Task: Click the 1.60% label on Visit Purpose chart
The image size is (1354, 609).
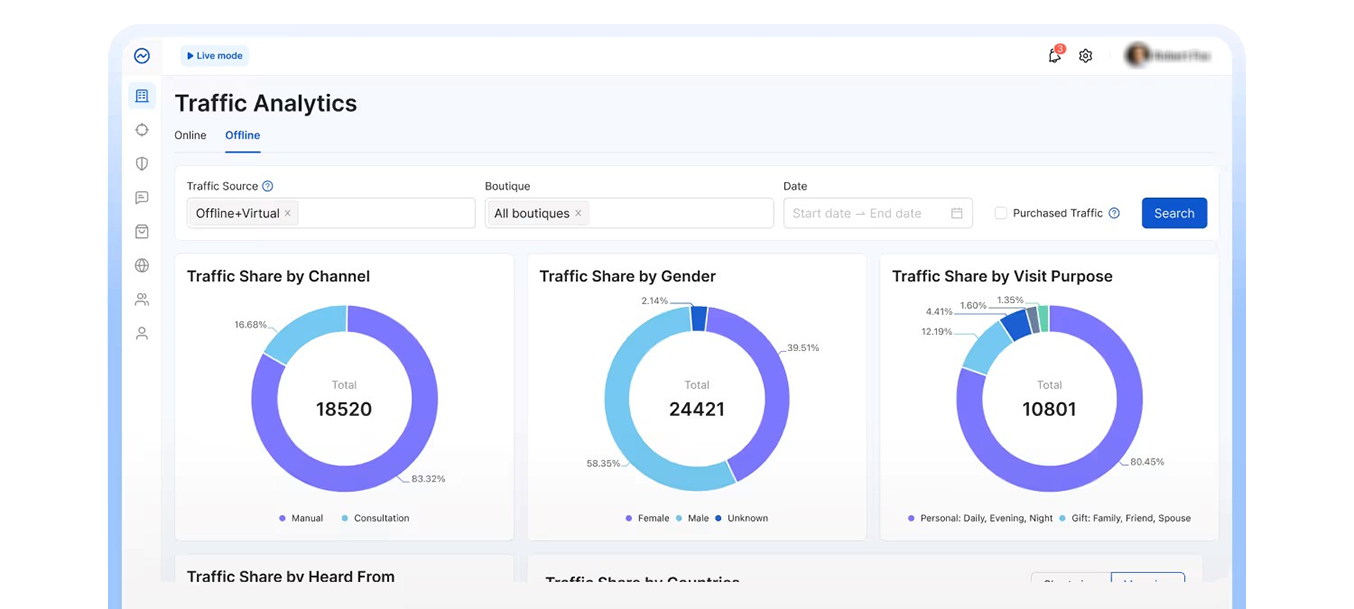Action: coord(973,306)
